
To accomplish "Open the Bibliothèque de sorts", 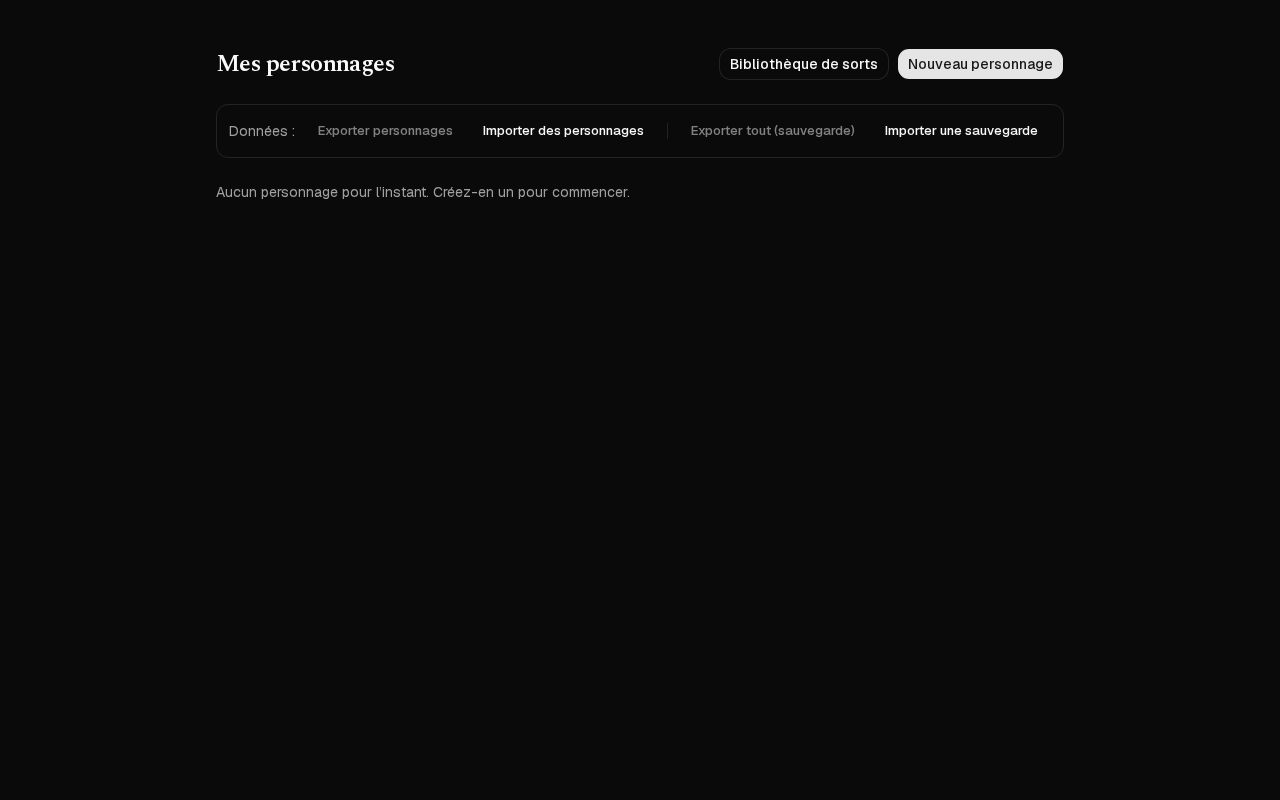I will (804, 64).
